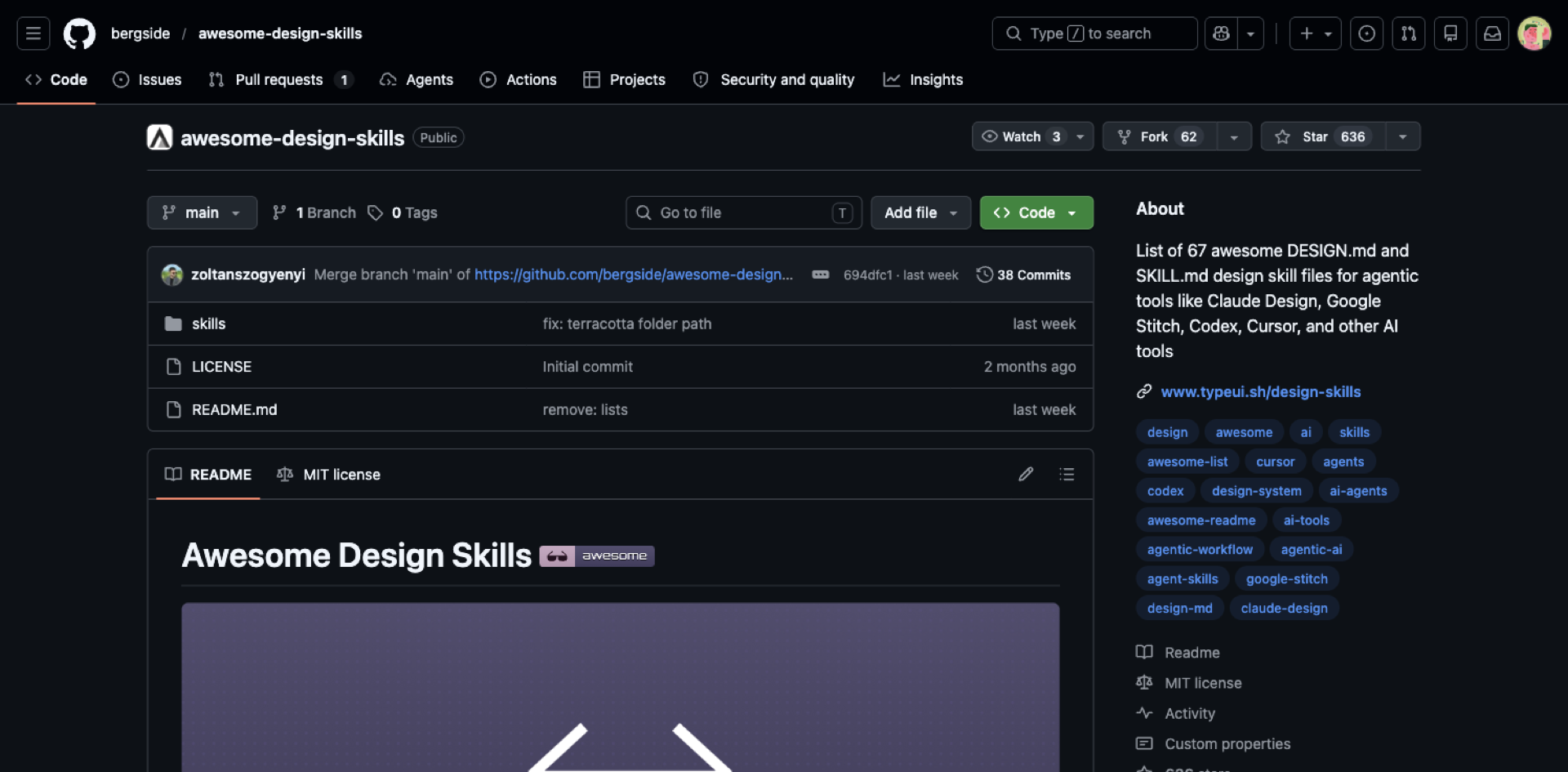Click the awesome-list topic tag
This screenshot has height=772, width=1568.
1187,462
